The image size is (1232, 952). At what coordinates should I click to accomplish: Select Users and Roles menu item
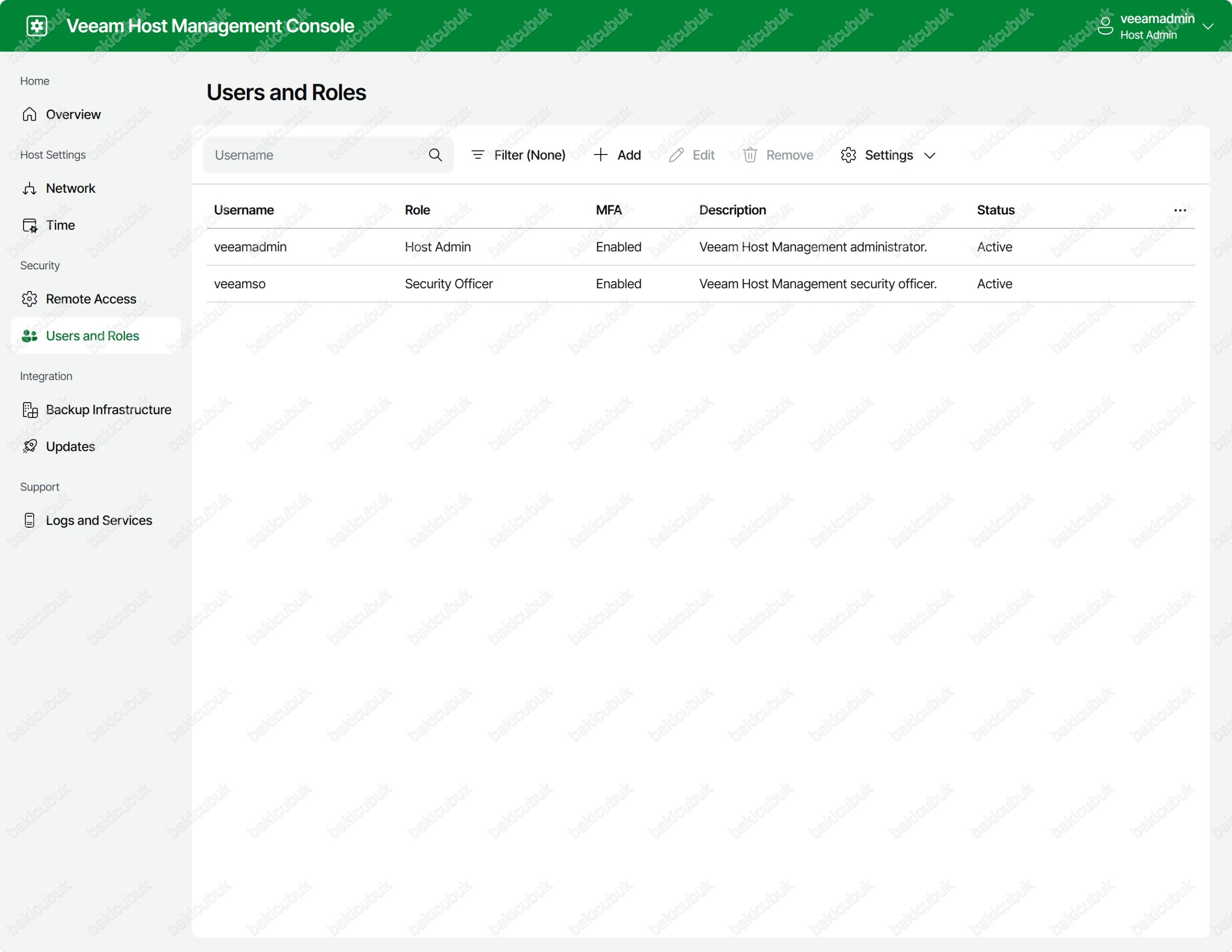92,336
